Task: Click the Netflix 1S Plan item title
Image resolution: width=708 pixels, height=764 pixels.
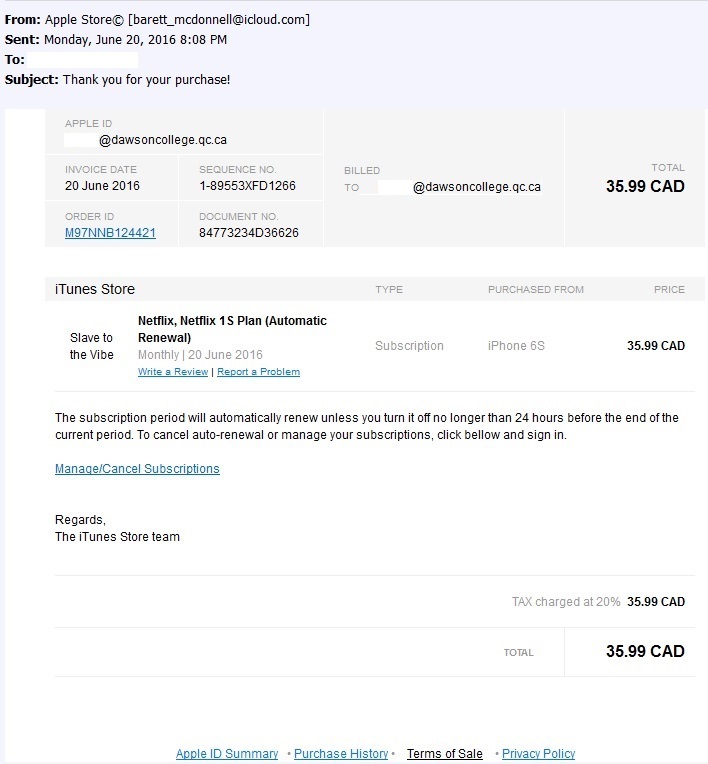Action: (232, 329)
